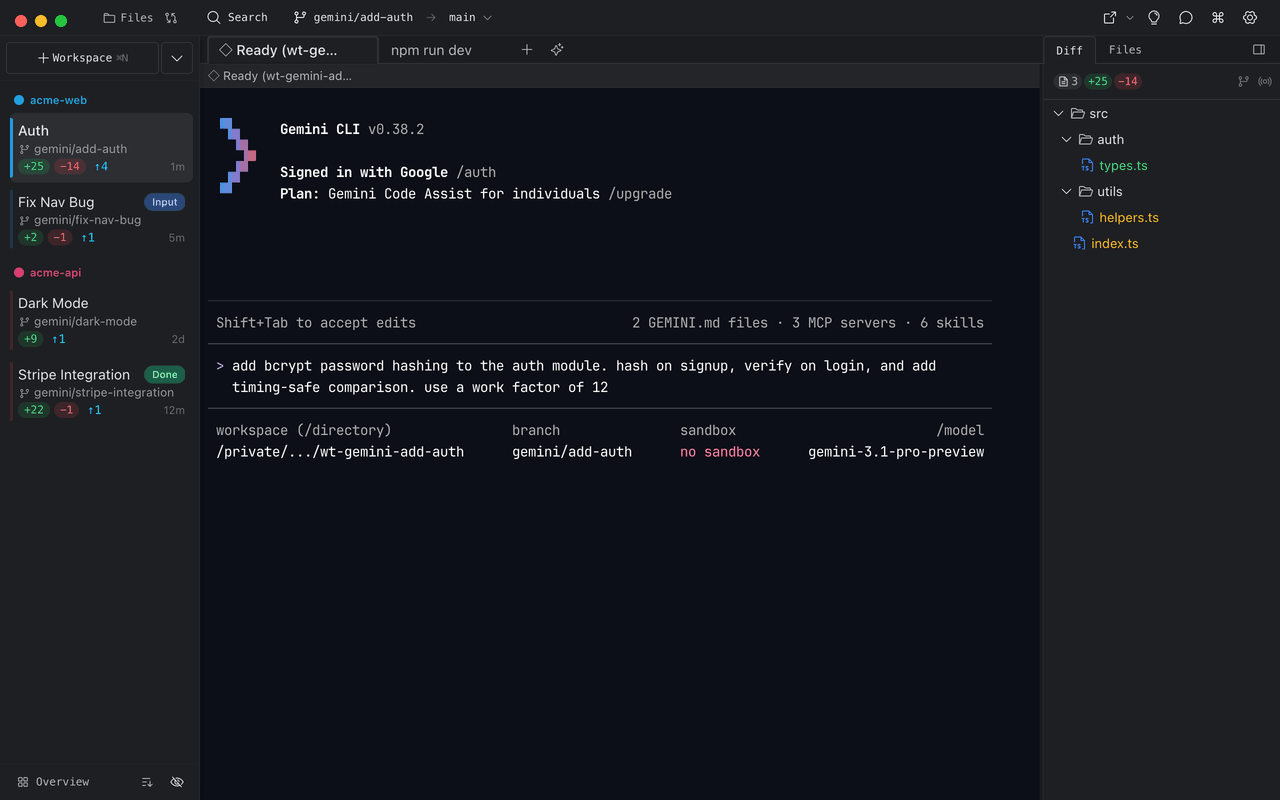The image size is (1280, 800).
Task: Click the pull request compare icon beside Files
Action: coord(171,18)
